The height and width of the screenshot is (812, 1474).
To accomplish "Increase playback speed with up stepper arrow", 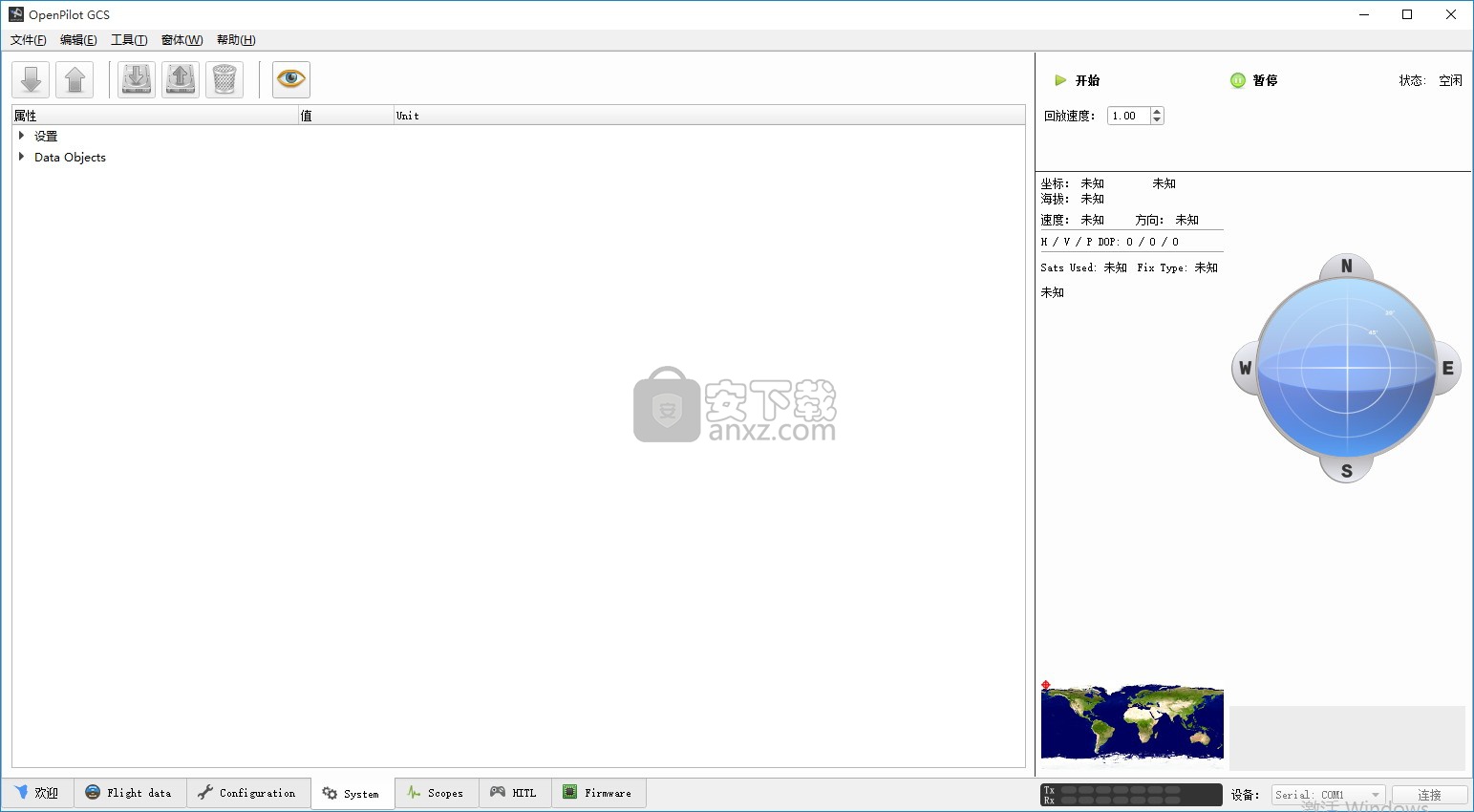I will click(x=1158, y=112).
